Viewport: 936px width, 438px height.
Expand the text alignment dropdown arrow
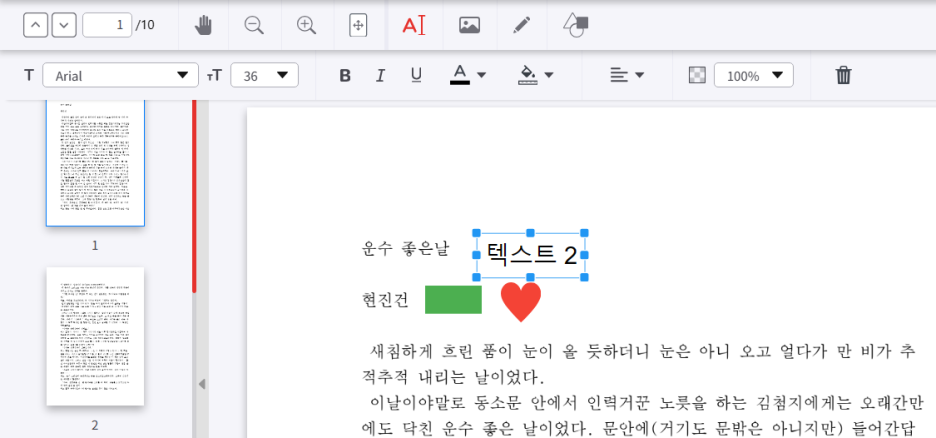click(x=640, y=75)
